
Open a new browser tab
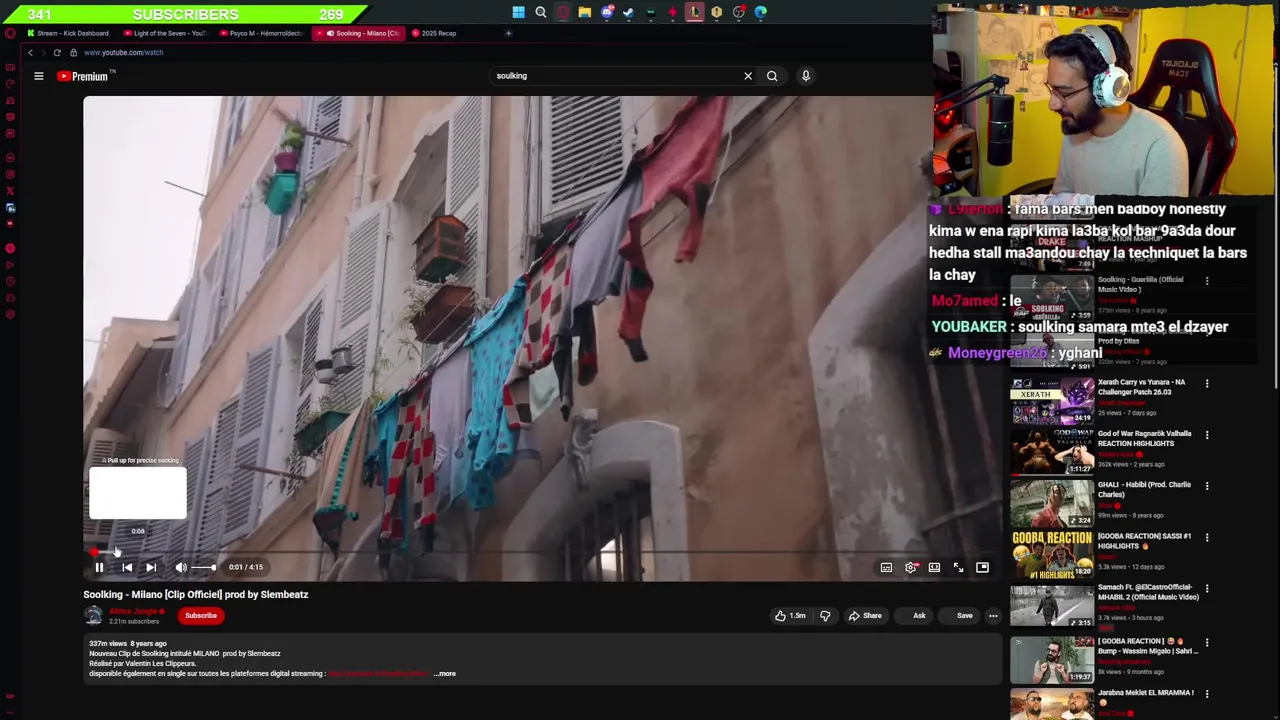508,33
